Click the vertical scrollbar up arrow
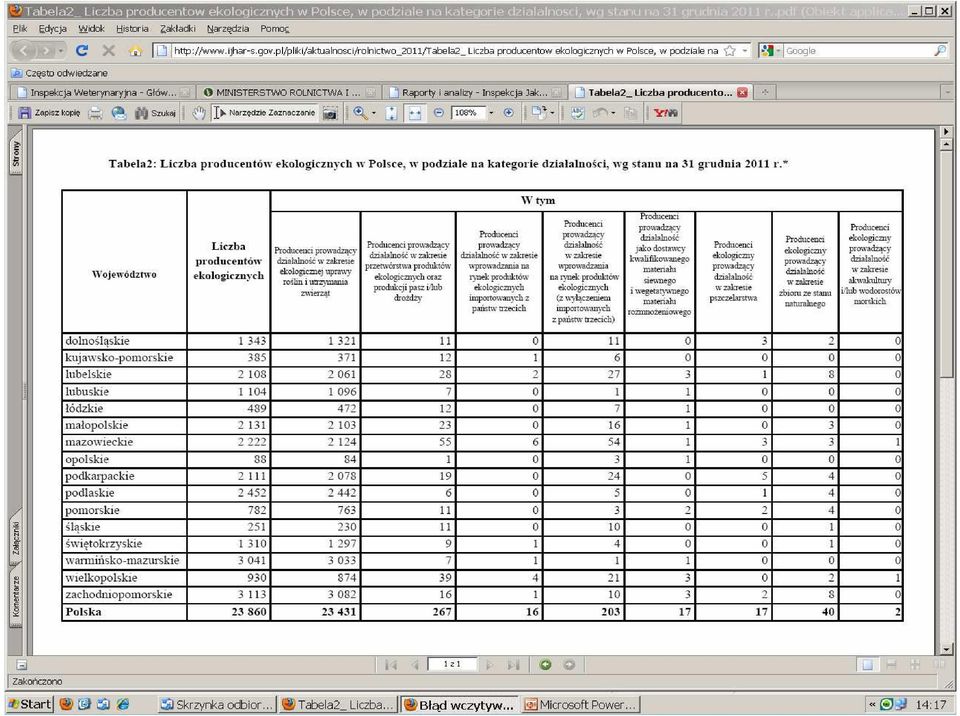Viewport: 960px width, 716px height. click(x=947, y=146)
